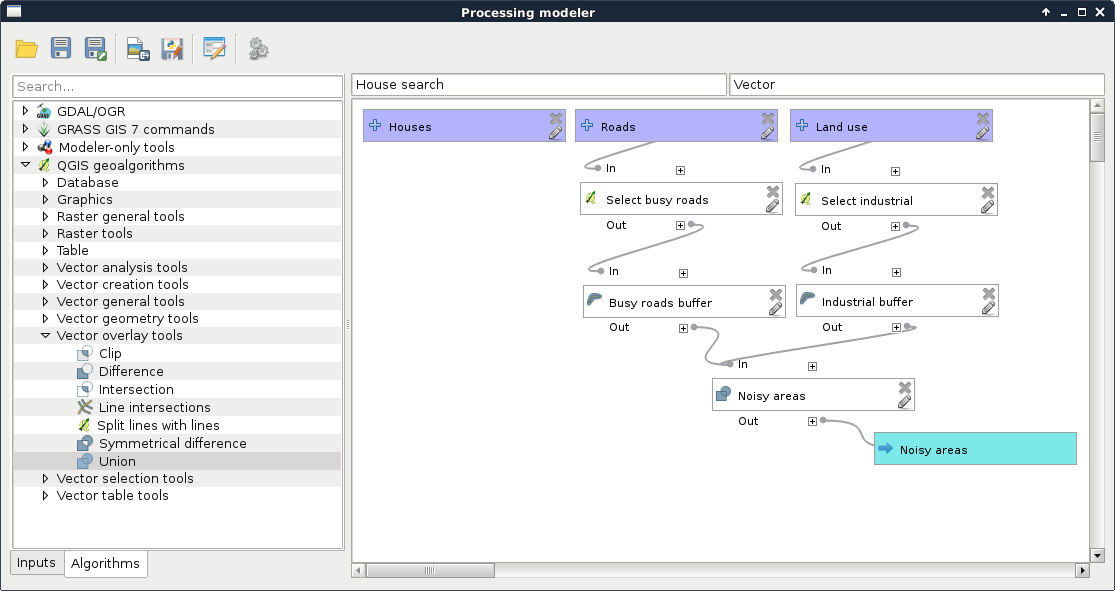The image size is (1115, 591).
Task: Click canvas horizontal scrollbar left arrow
Action: [x=358, y=570]
